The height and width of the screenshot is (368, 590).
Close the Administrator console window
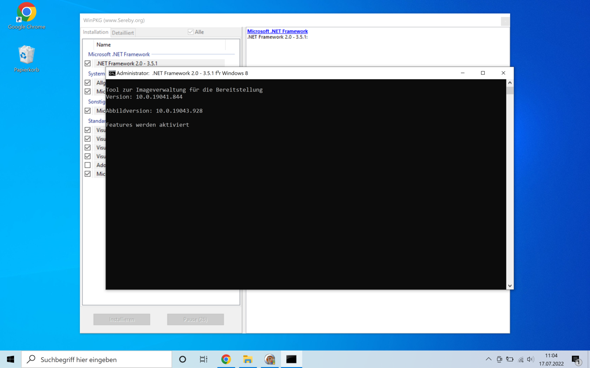(x=503, y=73)
